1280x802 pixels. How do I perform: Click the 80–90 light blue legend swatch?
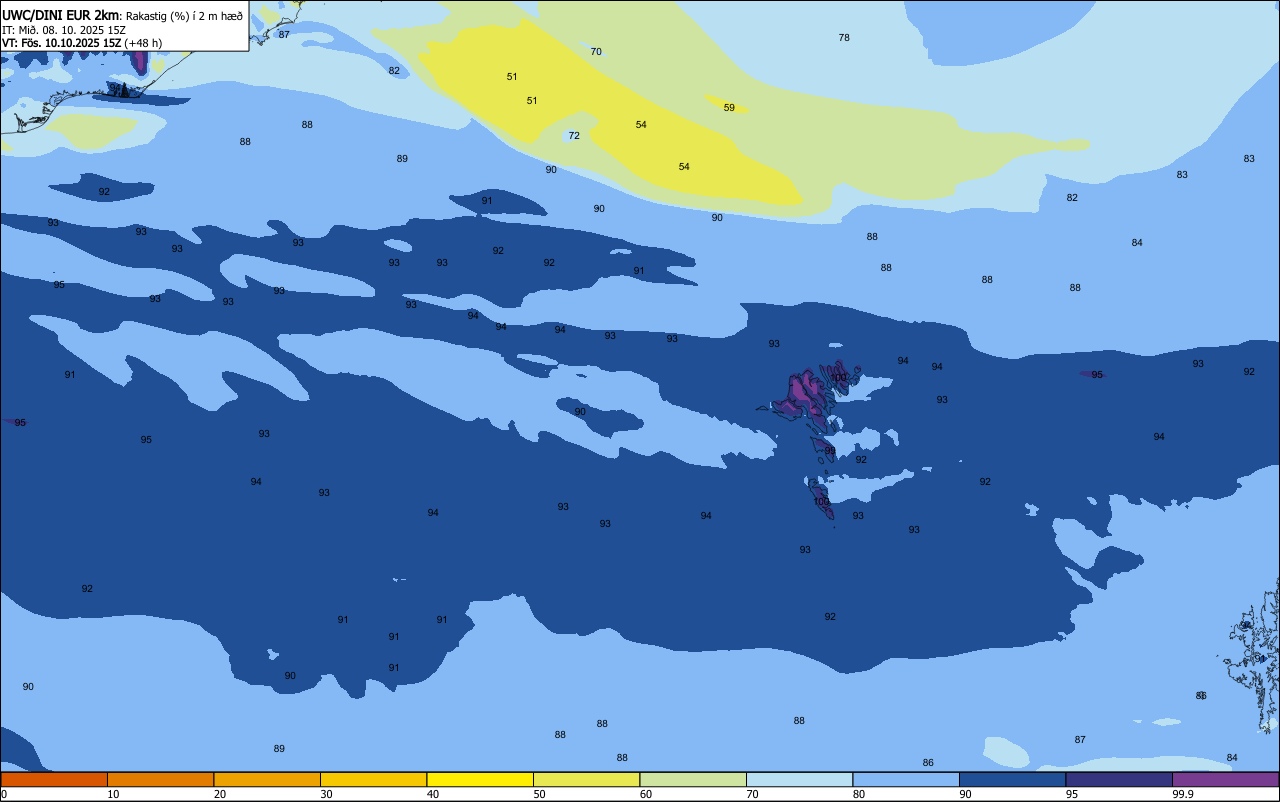906,779
